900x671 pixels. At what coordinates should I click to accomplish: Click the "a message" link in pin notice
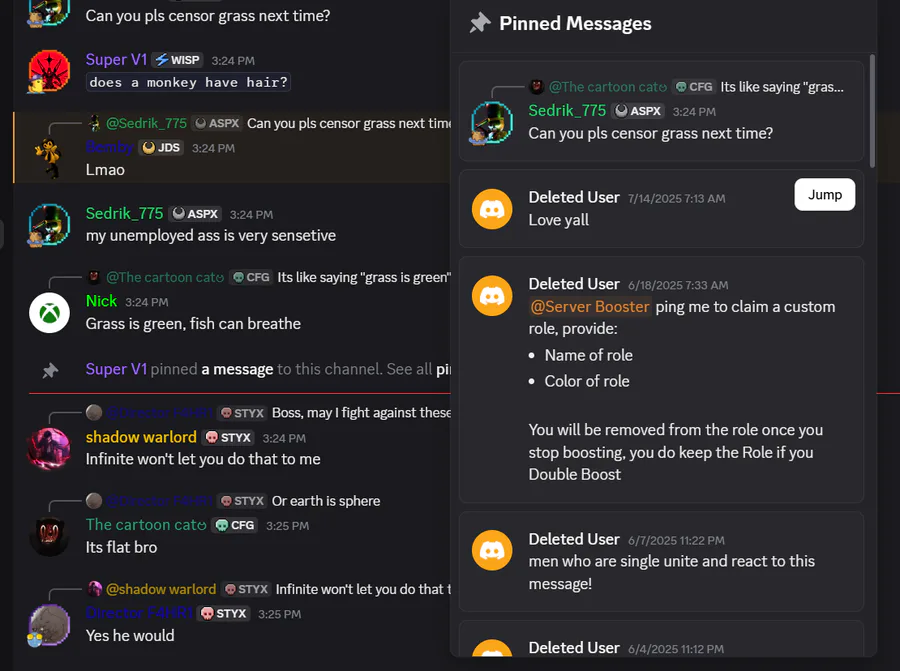[237, 369]
